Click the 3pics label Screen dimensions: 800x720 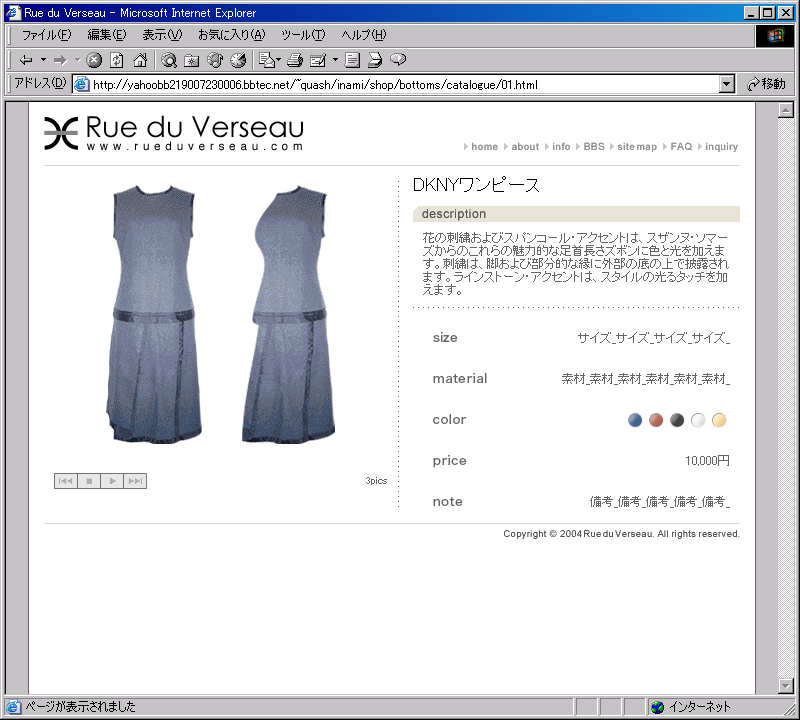point(376,481)
